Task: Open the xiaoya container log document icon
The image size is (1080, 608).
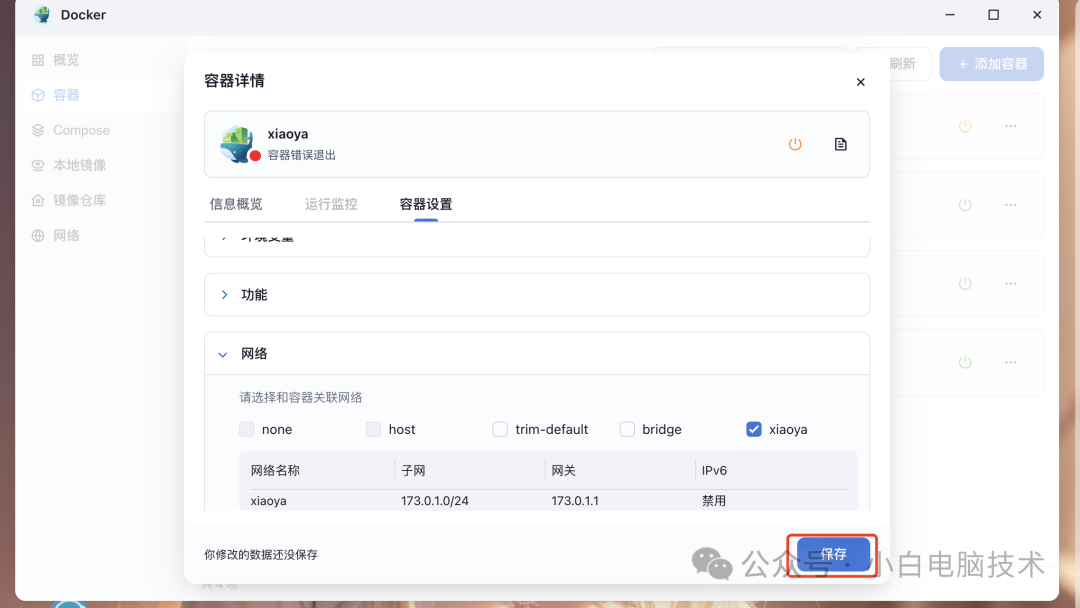Action: tap(840, 143)
